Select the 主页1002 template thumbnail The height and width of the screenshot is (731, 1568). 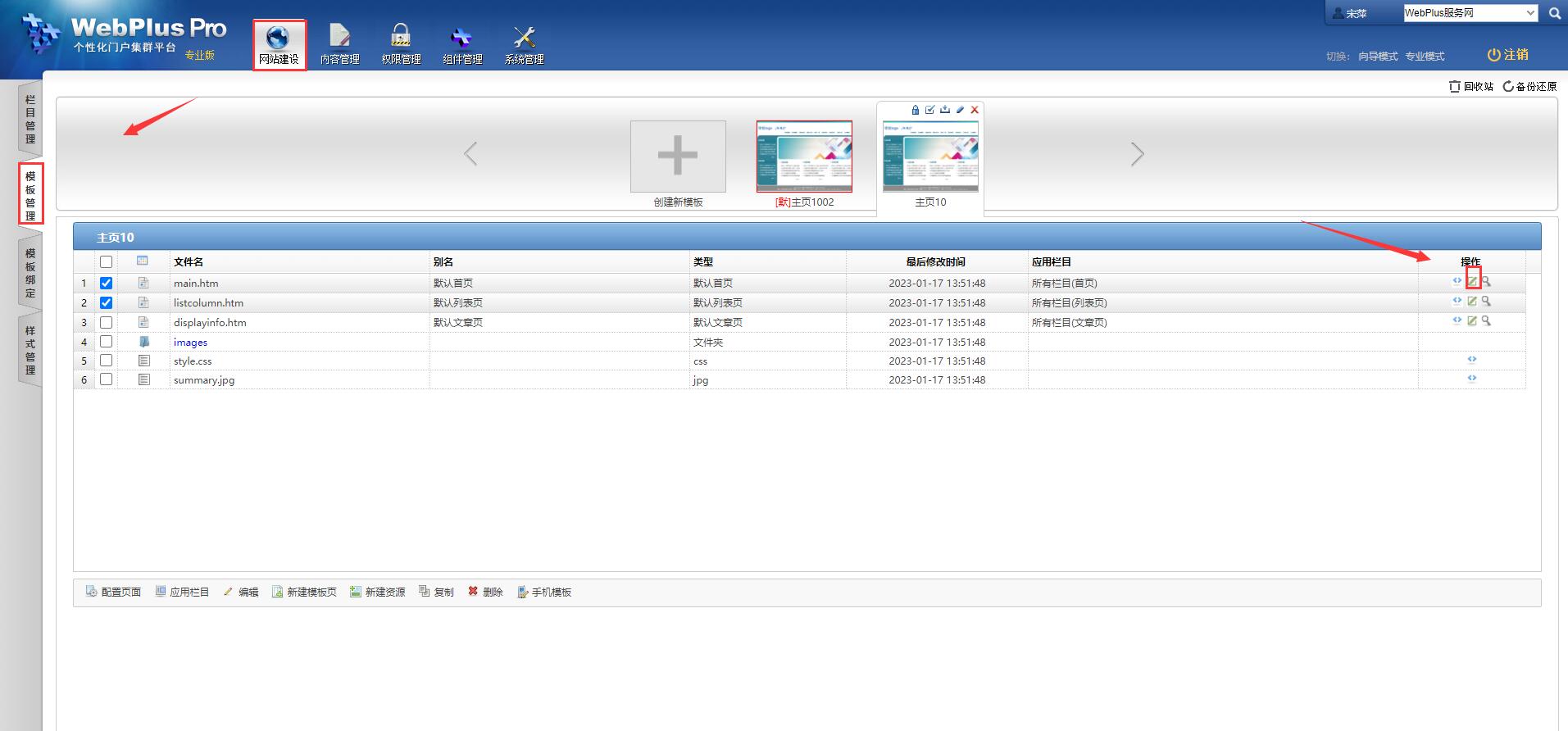pos(804,157)
